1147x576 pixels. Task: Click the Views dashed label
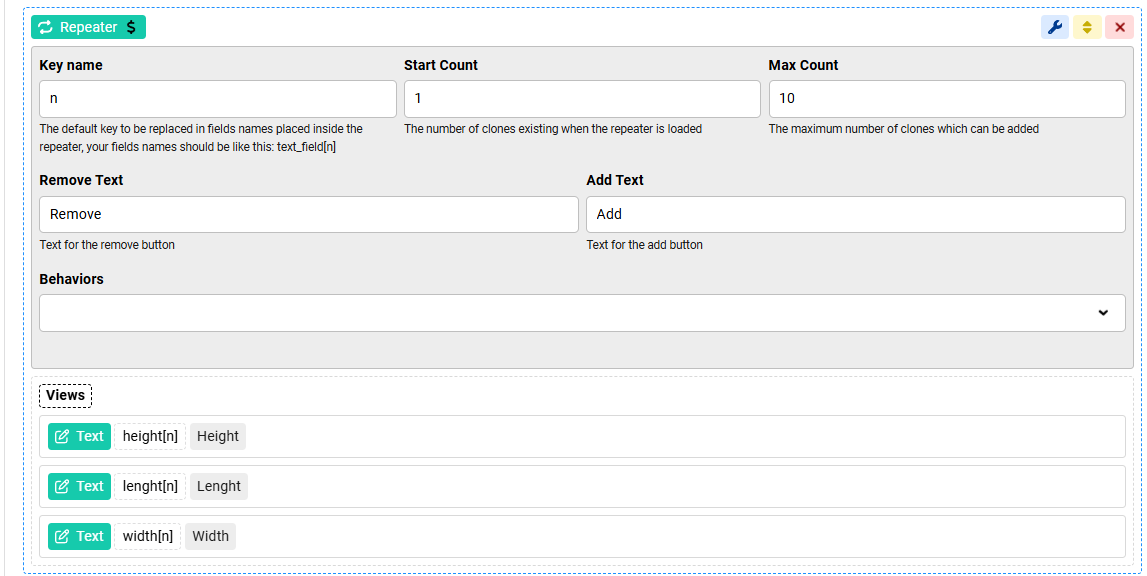pyautogui.click(x=65, y=395)
